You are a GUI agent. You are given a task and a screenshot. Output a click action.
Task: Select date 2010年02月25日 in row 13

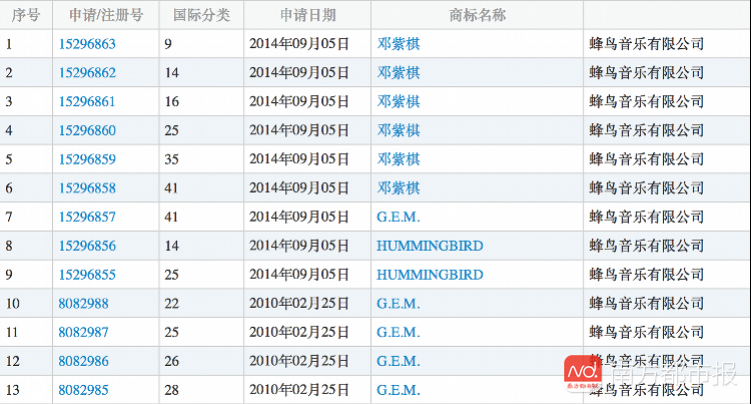(299, 390)
